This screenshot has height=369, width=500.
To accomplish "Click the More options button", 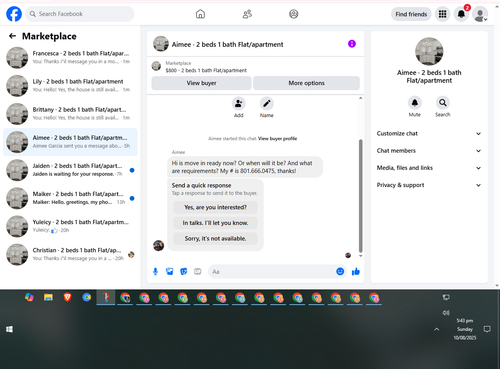I will click(x=306, y=83).
